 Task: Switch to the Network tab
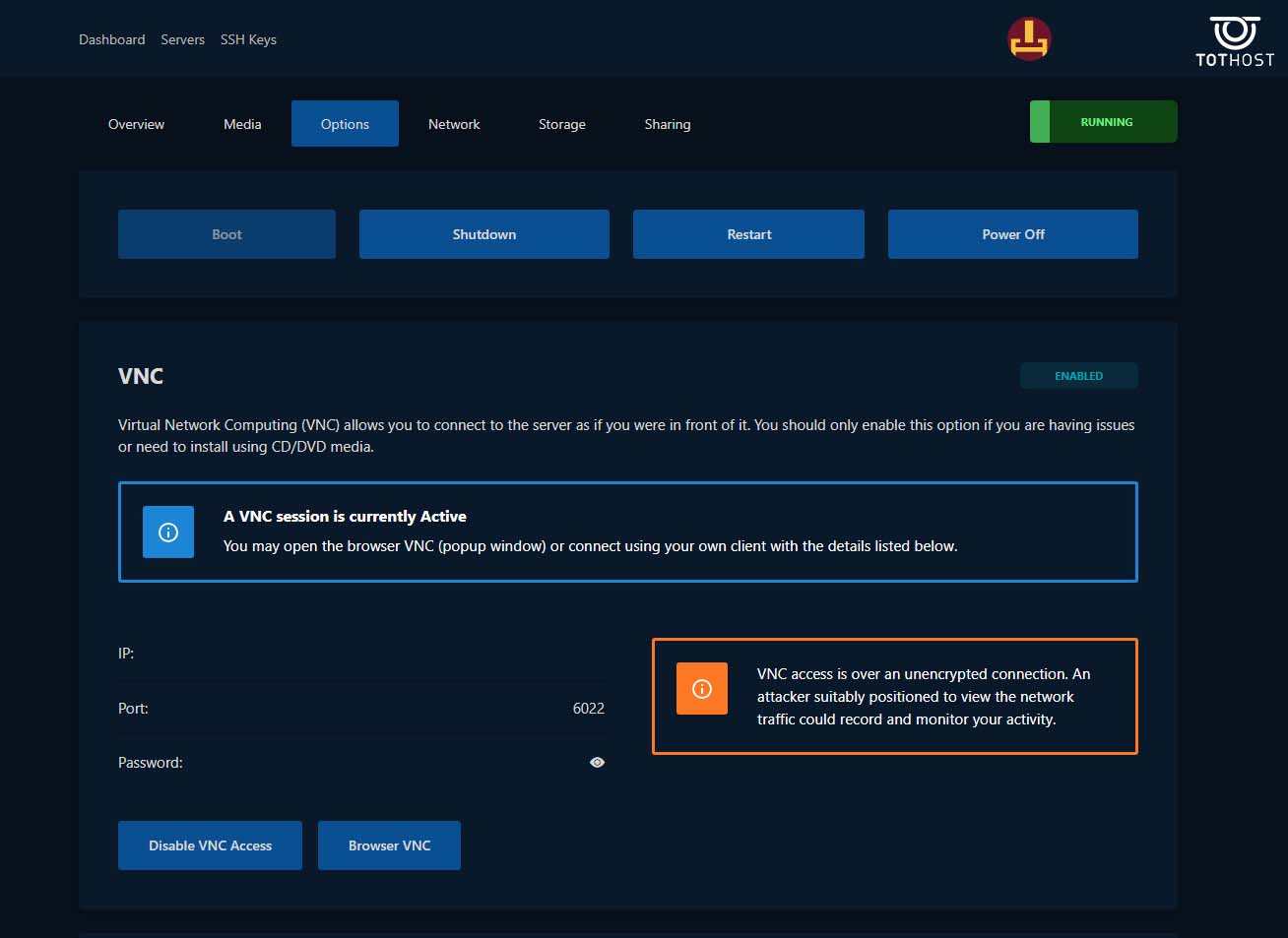click(x=454, y=124)
